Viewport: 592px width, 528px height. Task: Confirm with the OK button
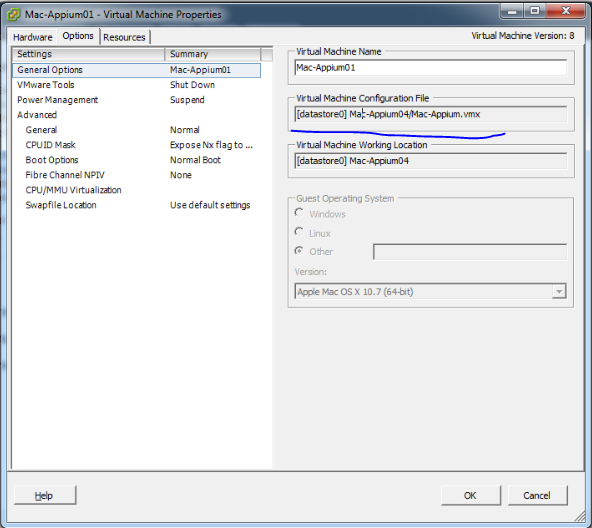point(470,496)
